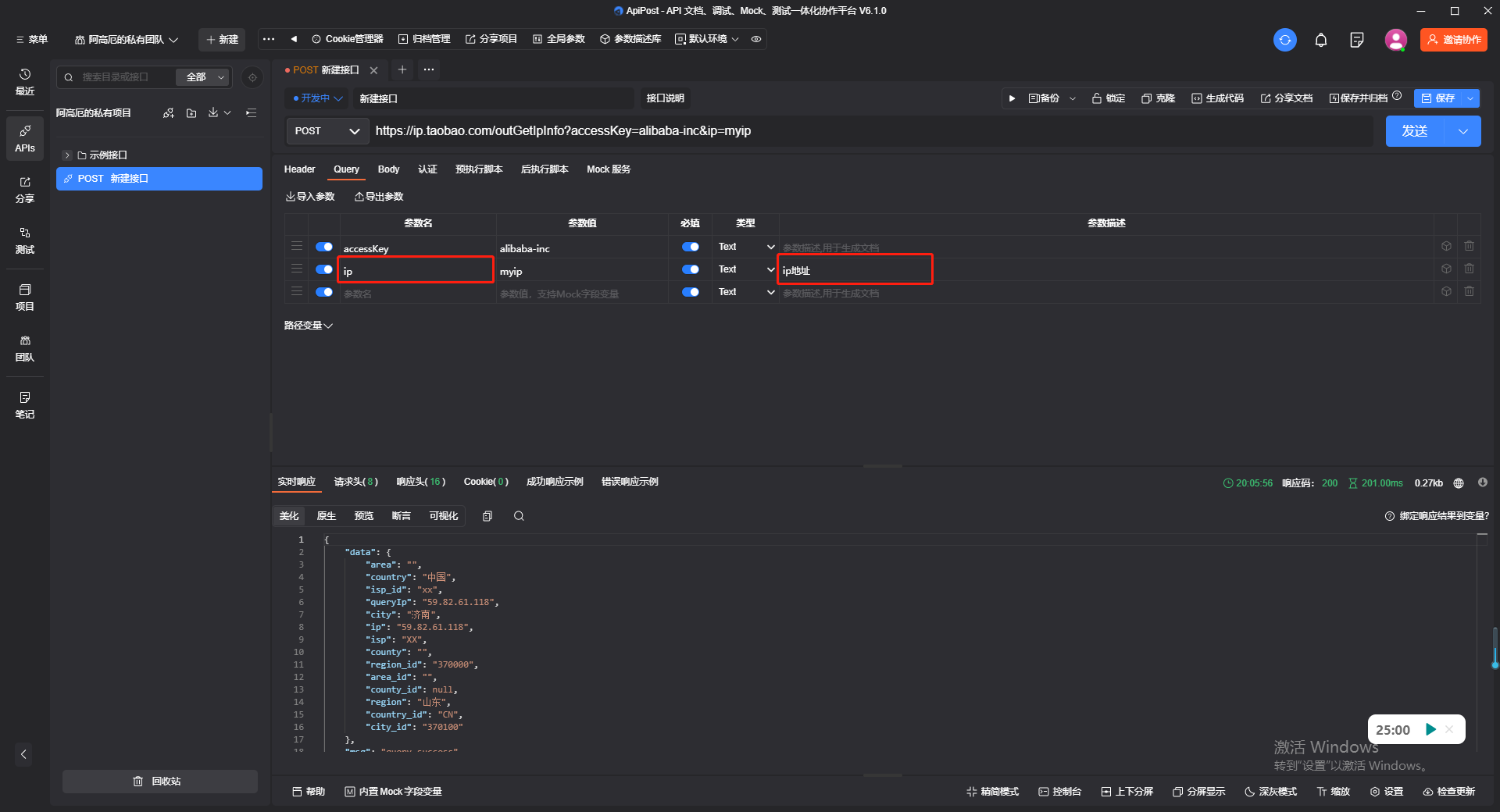
Task: Copy the response using copy icon
Action: click(487, 516)
